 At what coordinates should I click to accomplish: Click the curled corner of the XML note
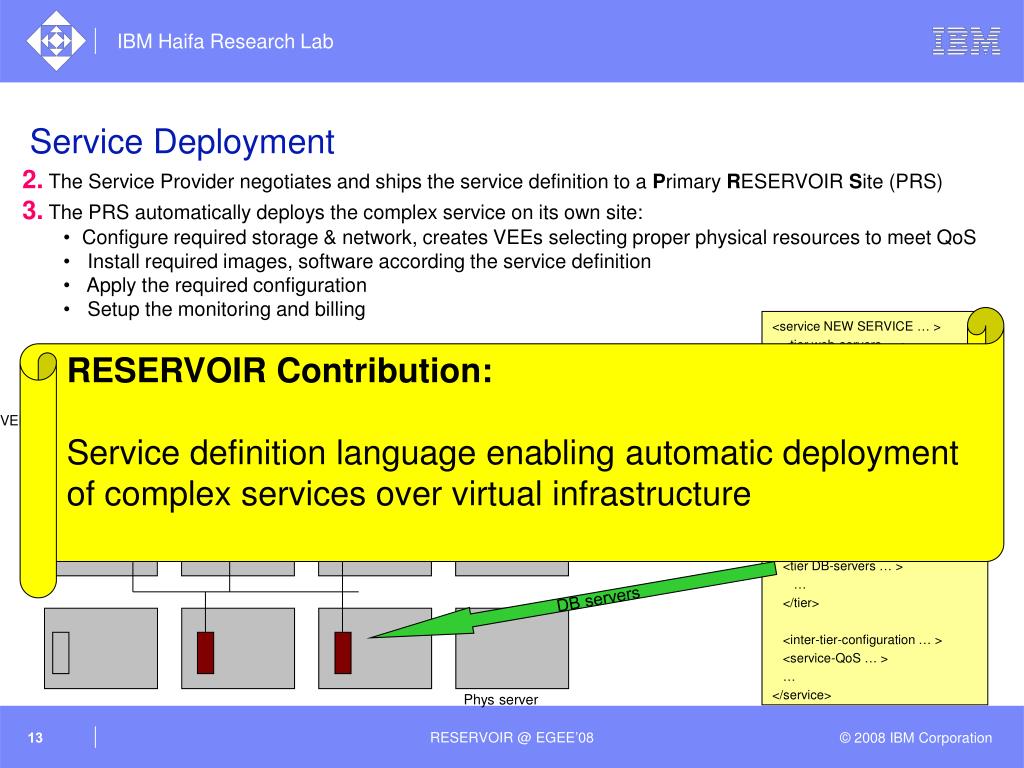coord(985,325)
